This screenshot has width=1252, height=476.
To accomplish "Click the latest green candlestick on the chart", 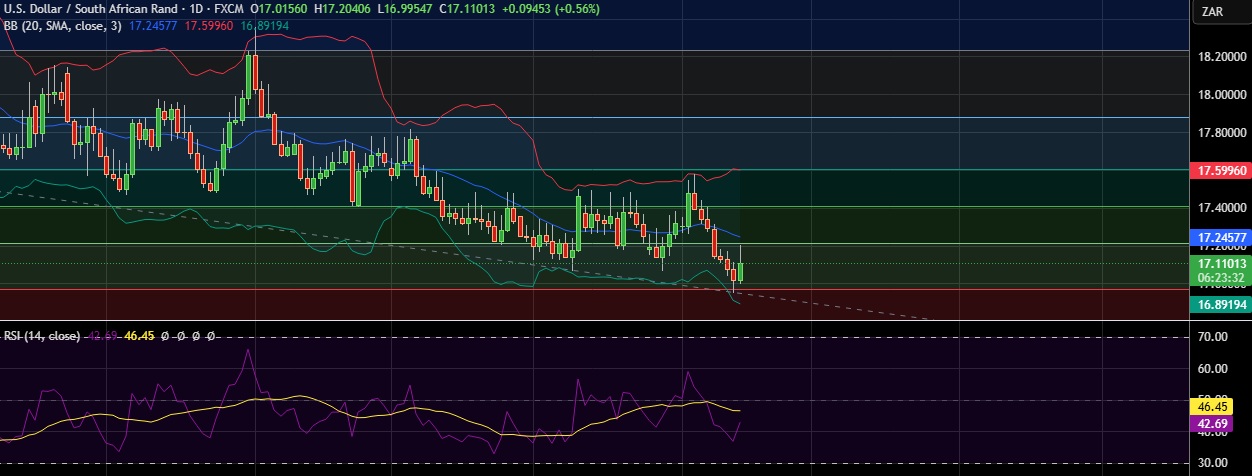I will 740,270.
